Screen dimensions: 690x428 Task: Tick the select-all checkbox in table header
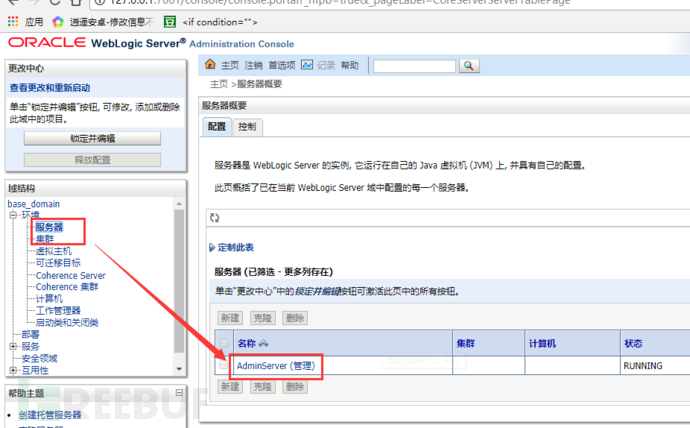tap(224, 343)
